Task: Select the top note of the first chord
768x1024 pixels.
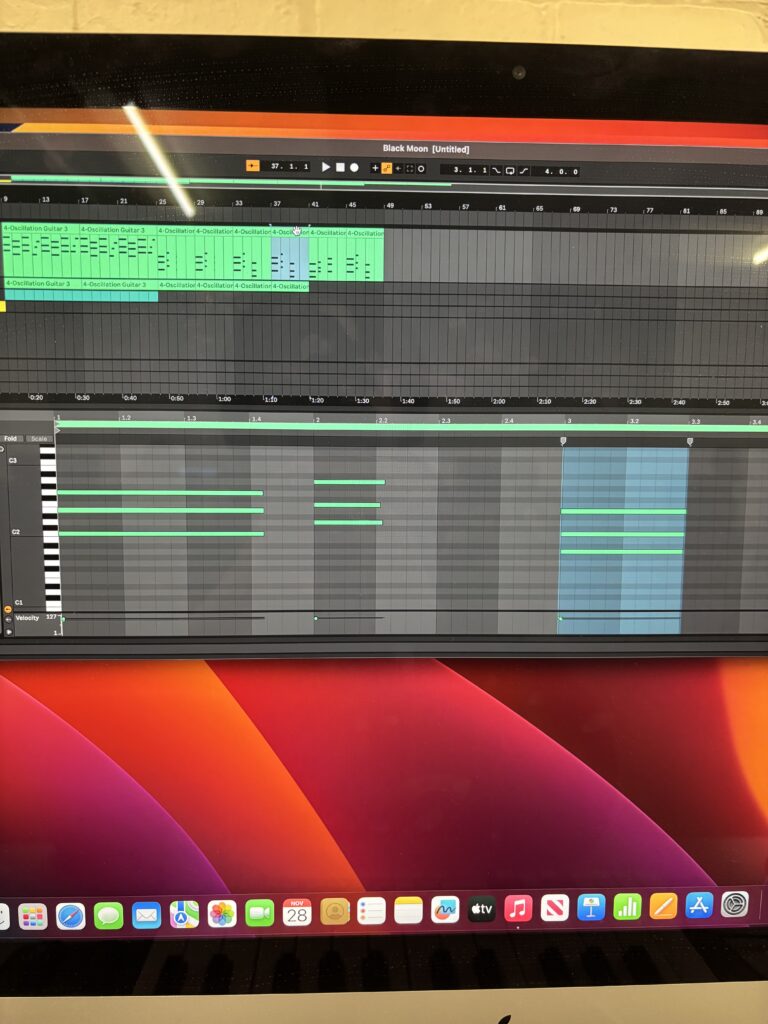Action: coord(160,492)
